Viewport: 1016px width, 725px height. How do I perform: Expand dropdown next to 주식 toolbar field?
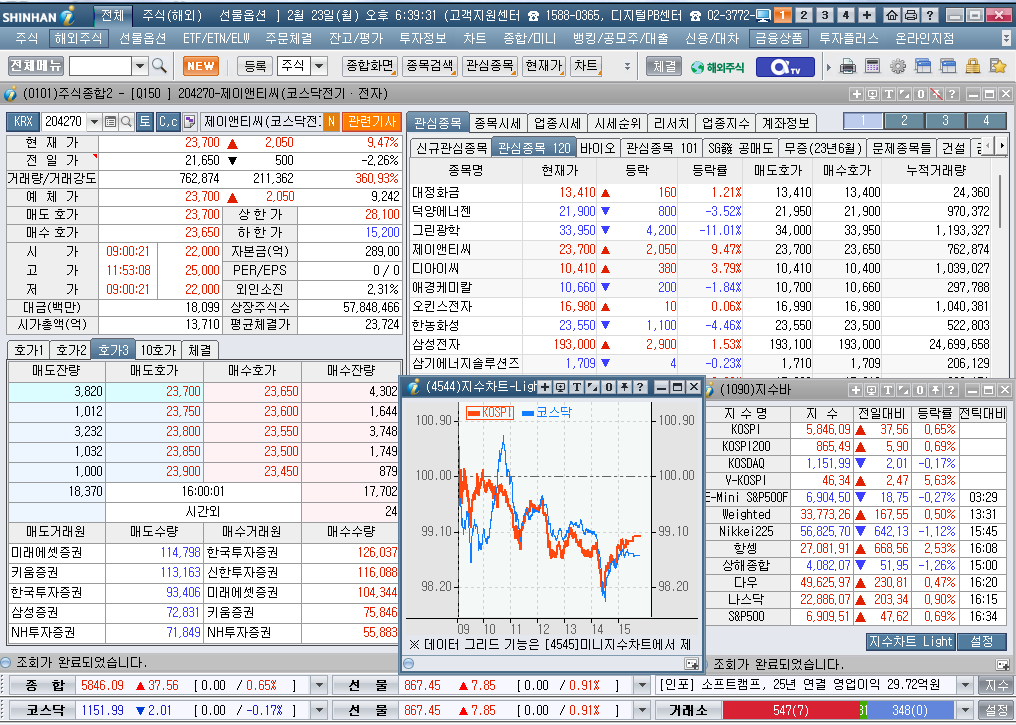[x=319, y=65]
